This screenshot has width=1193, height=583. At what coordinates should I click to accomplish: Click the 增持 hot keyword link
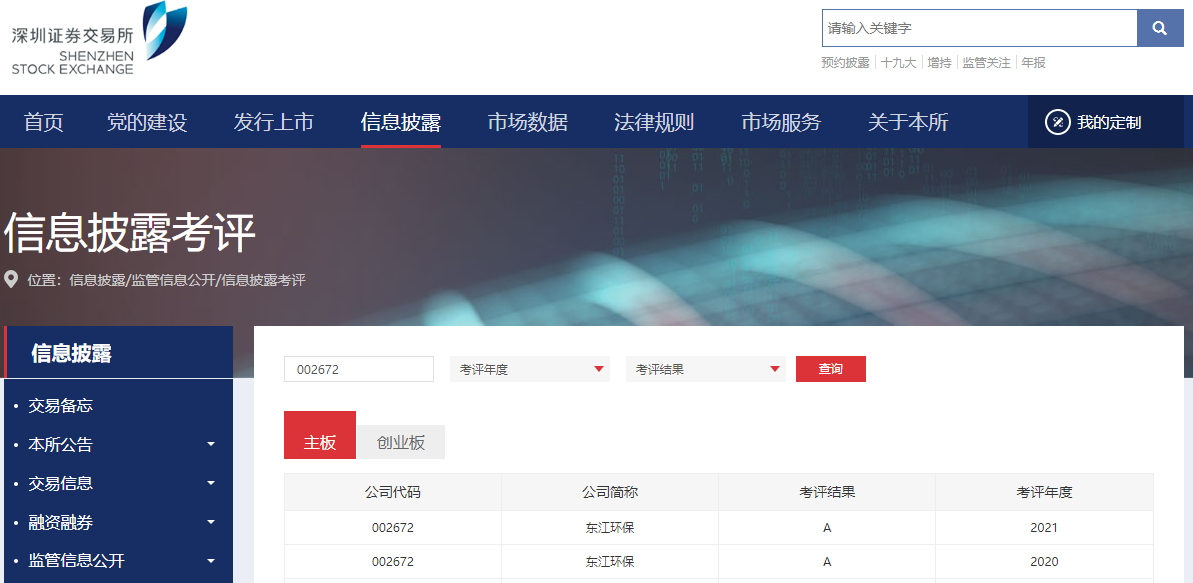[940, 63]
